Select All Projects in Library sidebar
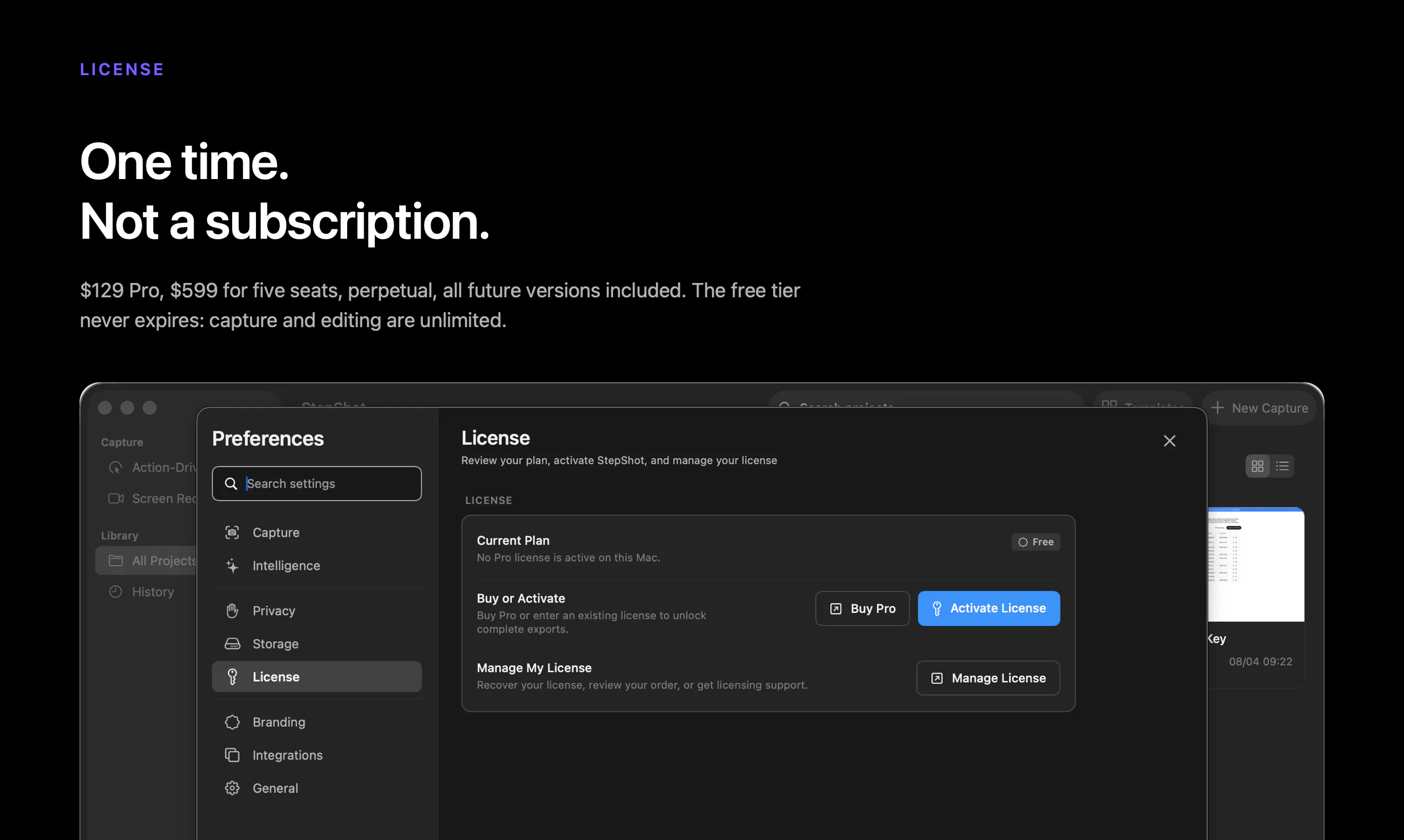1404x840 pixels. click(146, 560)
